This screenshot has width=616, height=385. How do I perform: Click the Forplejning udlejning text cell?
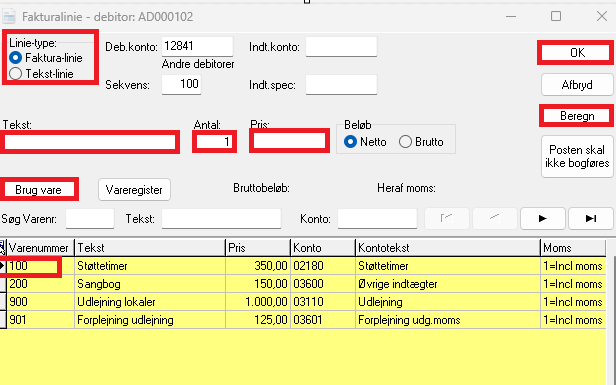(150, 320)
